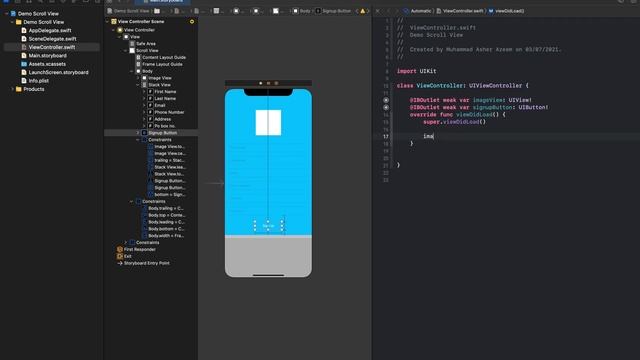This screenshot has width=640, height=360.
Task: Collapse the Body view disclosure
Action: (132, 71)
